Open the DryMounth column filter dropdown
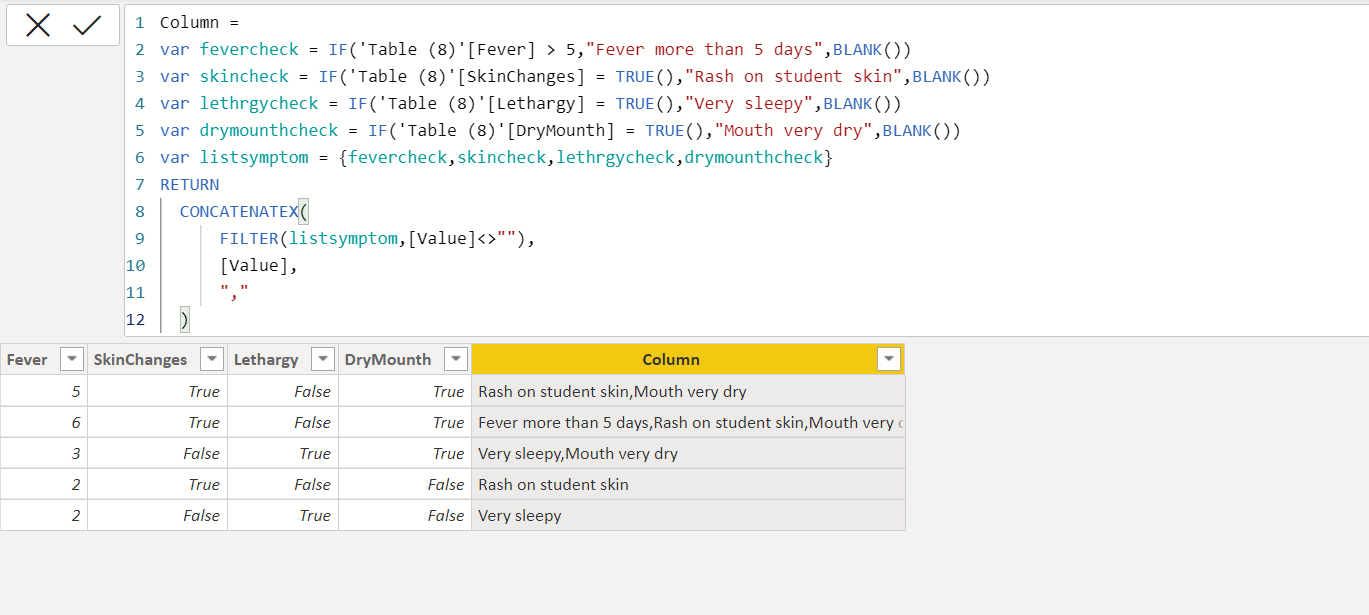This screenshot has width=1369, height=615. [455, 360]
